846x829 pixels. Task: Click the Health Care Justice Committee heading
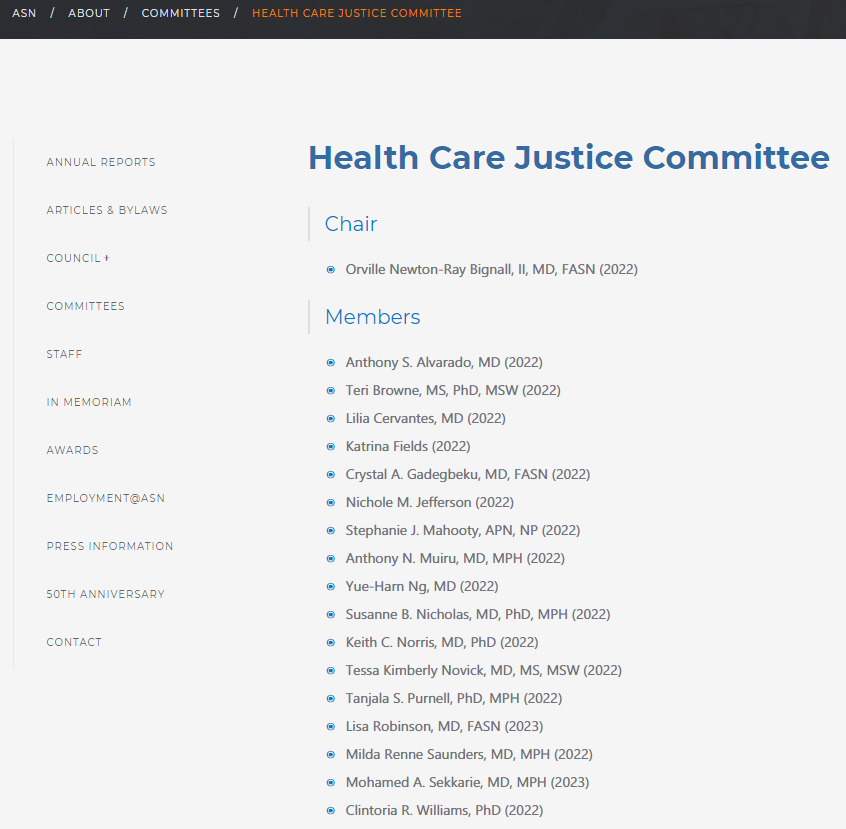point(569,158)
